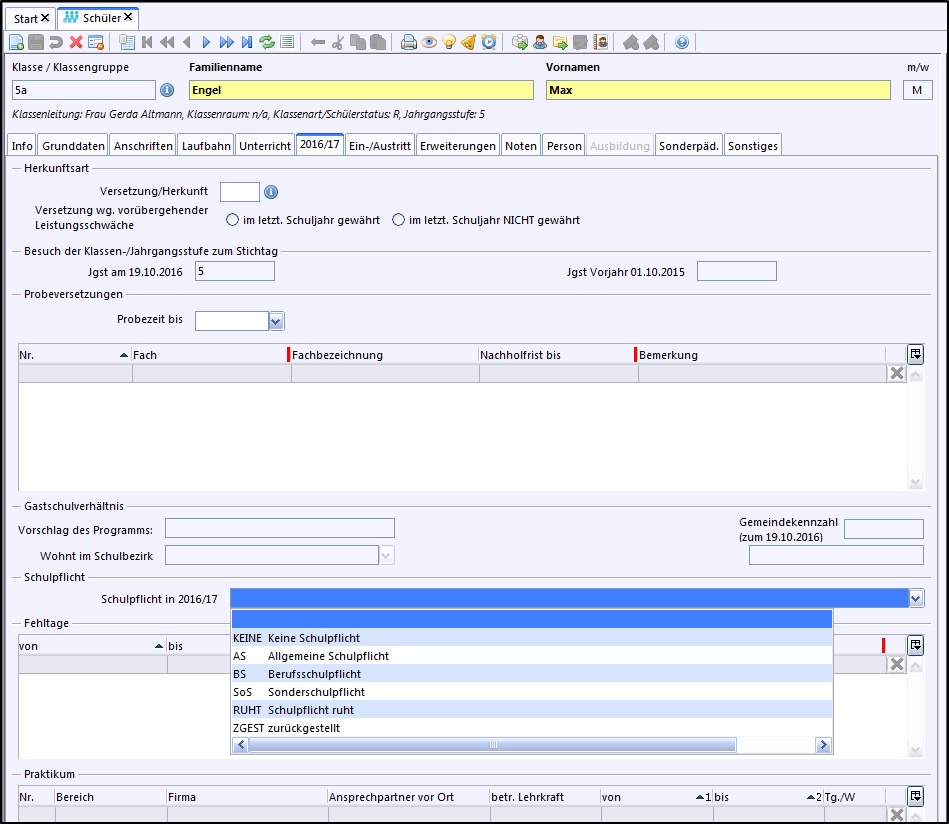949x824 pixels.
Task: Collapse the Schulpflicht in 2016/17 dropdown arrow
Action: pyautogui.click(x=916, y=598)
